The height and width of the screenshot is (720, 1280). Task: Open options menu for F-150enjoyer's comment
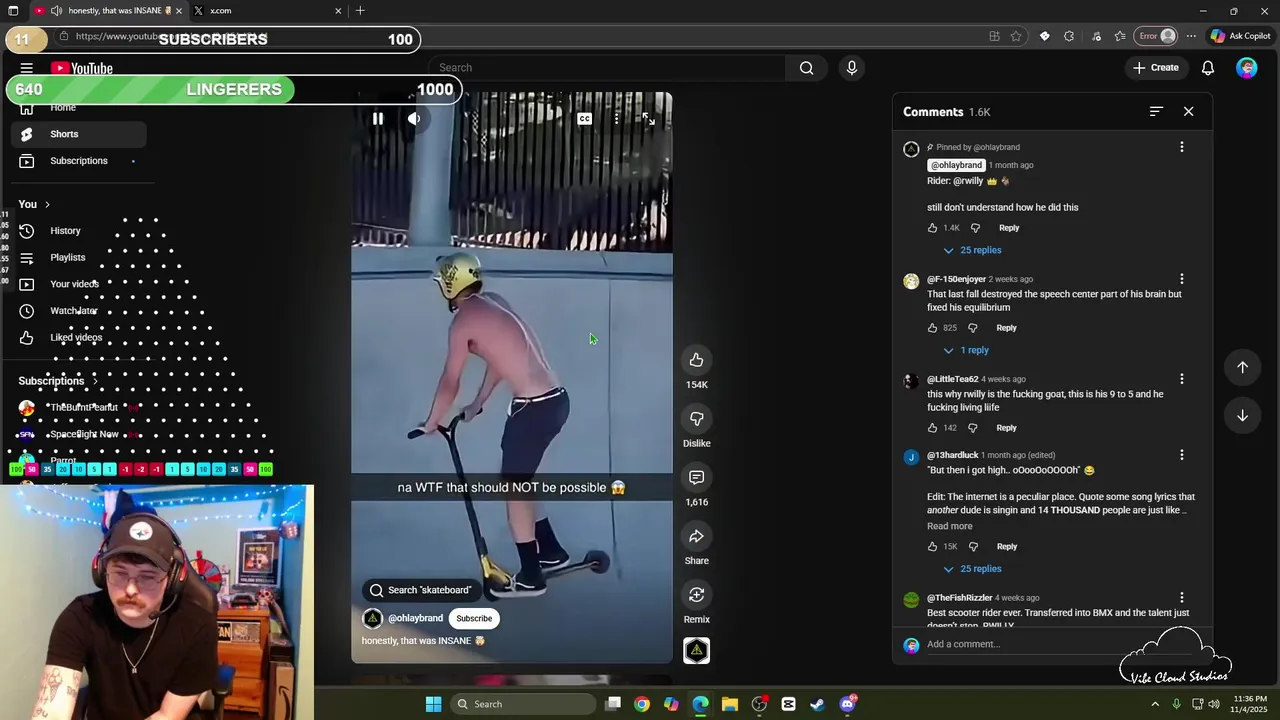tap(1182, 279)
